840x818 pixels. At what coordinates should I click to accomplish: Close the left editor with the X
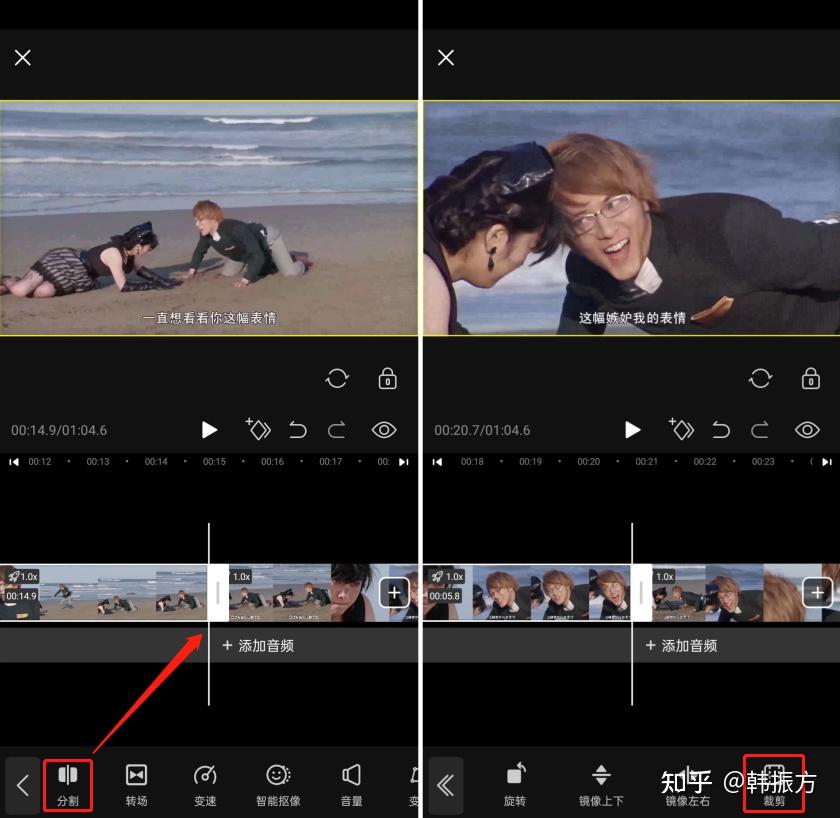pos(22,57)
